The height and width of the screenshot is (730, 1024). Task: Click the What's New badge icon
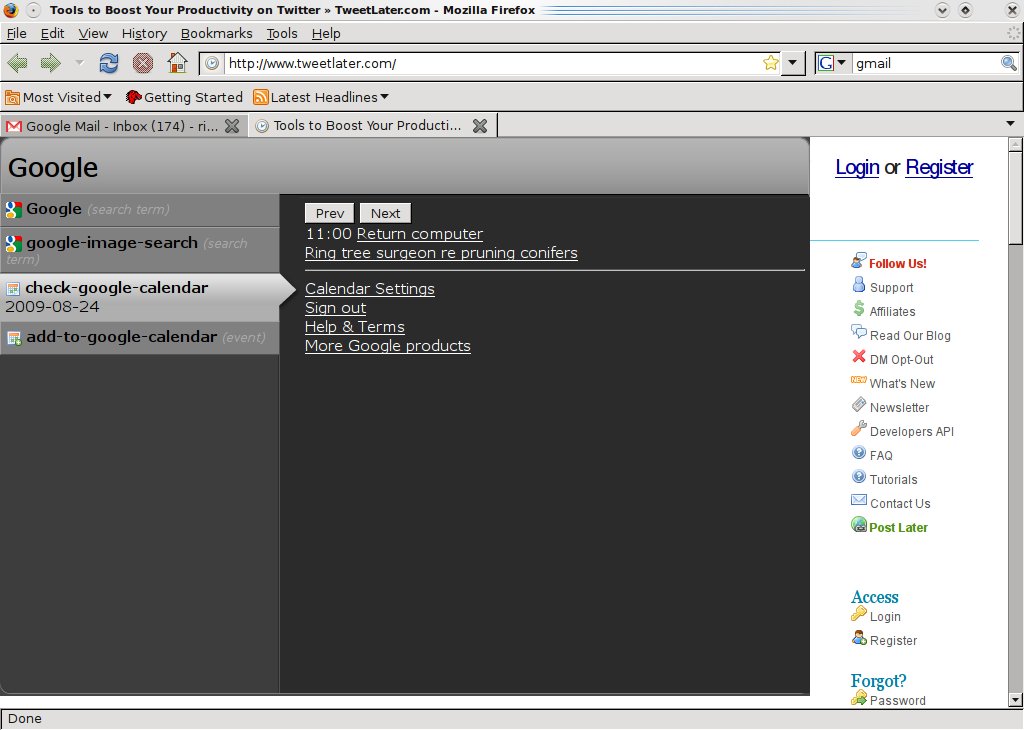point(859,380)
